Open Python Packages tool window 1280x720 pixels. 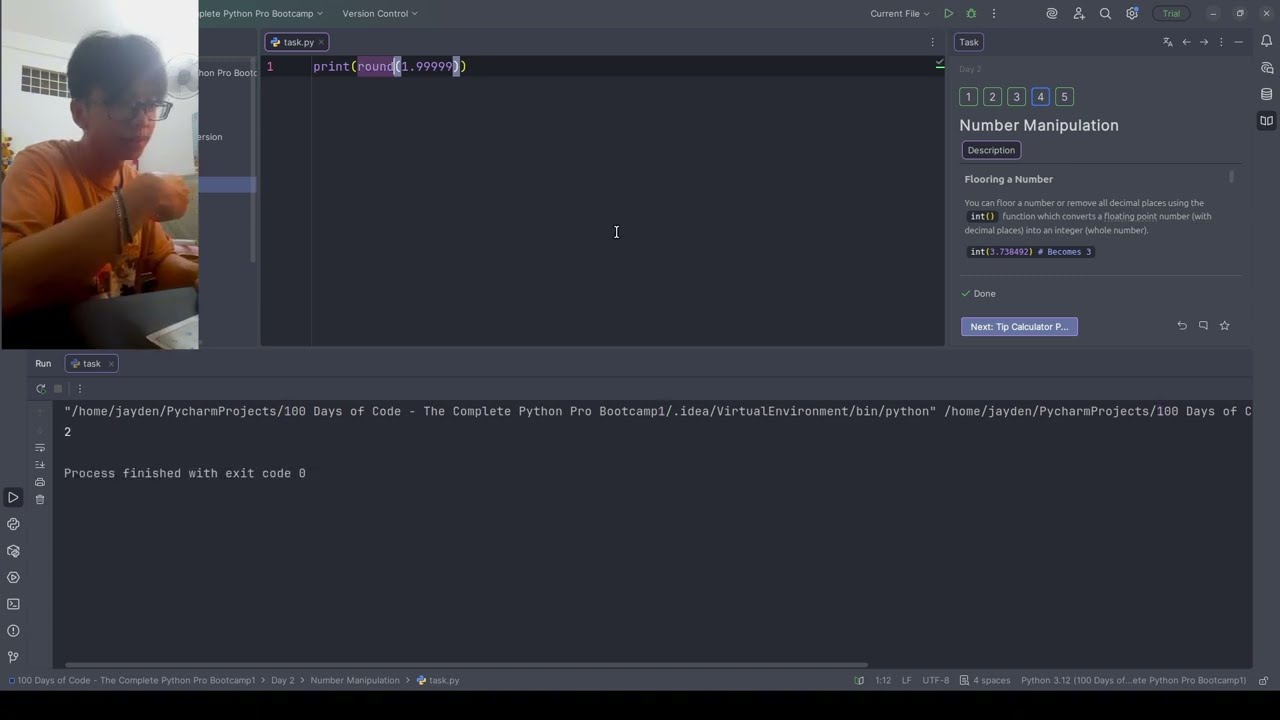[x=13, y=551]
